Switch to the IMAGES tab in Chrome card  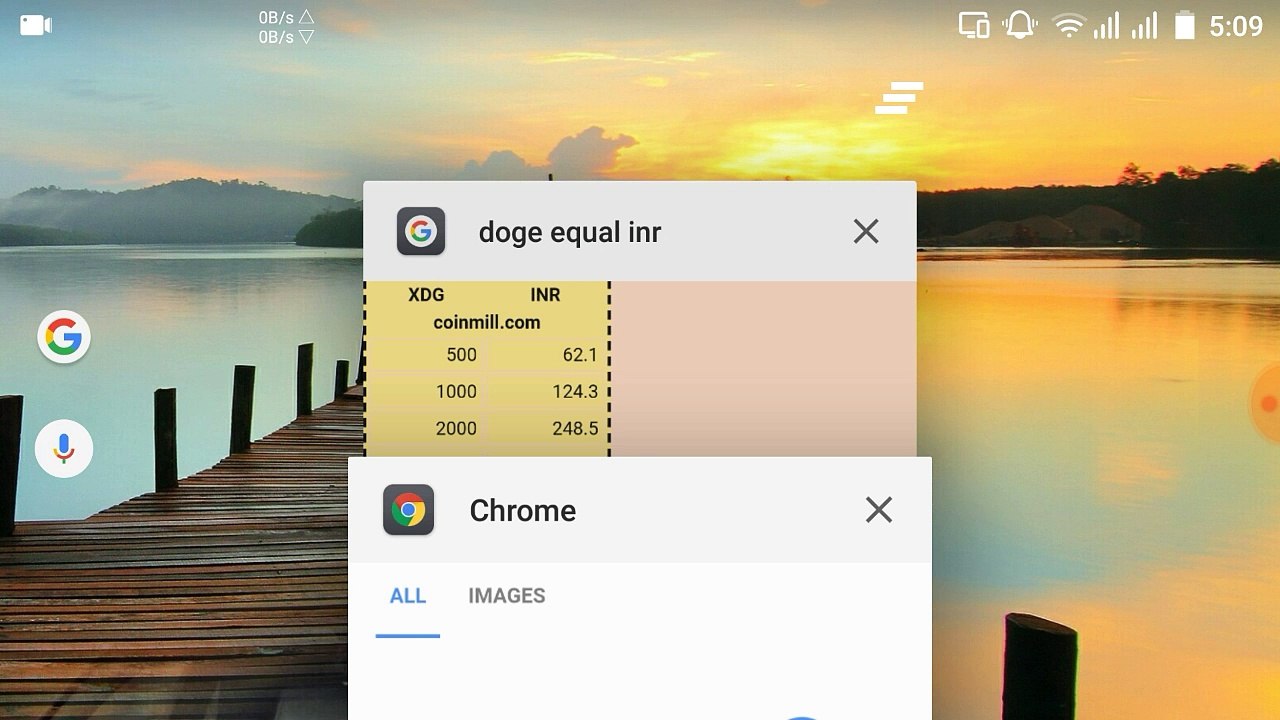click(x=507, y=596)
